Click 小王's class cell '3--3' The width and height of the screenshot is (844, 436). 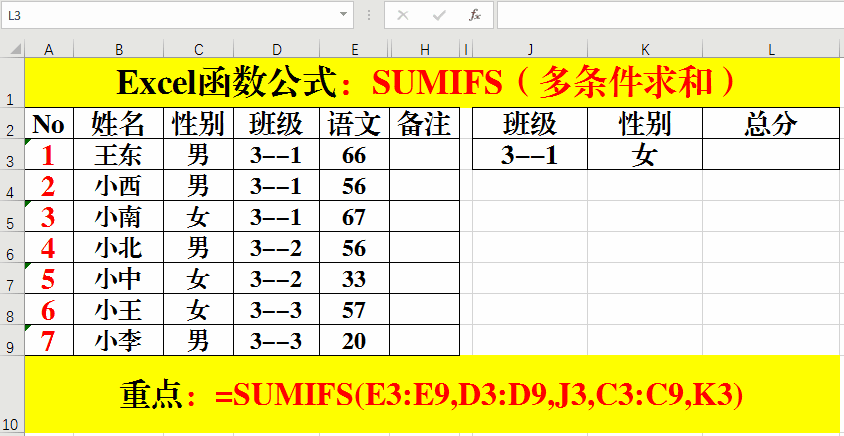click(x=277, y=310)
